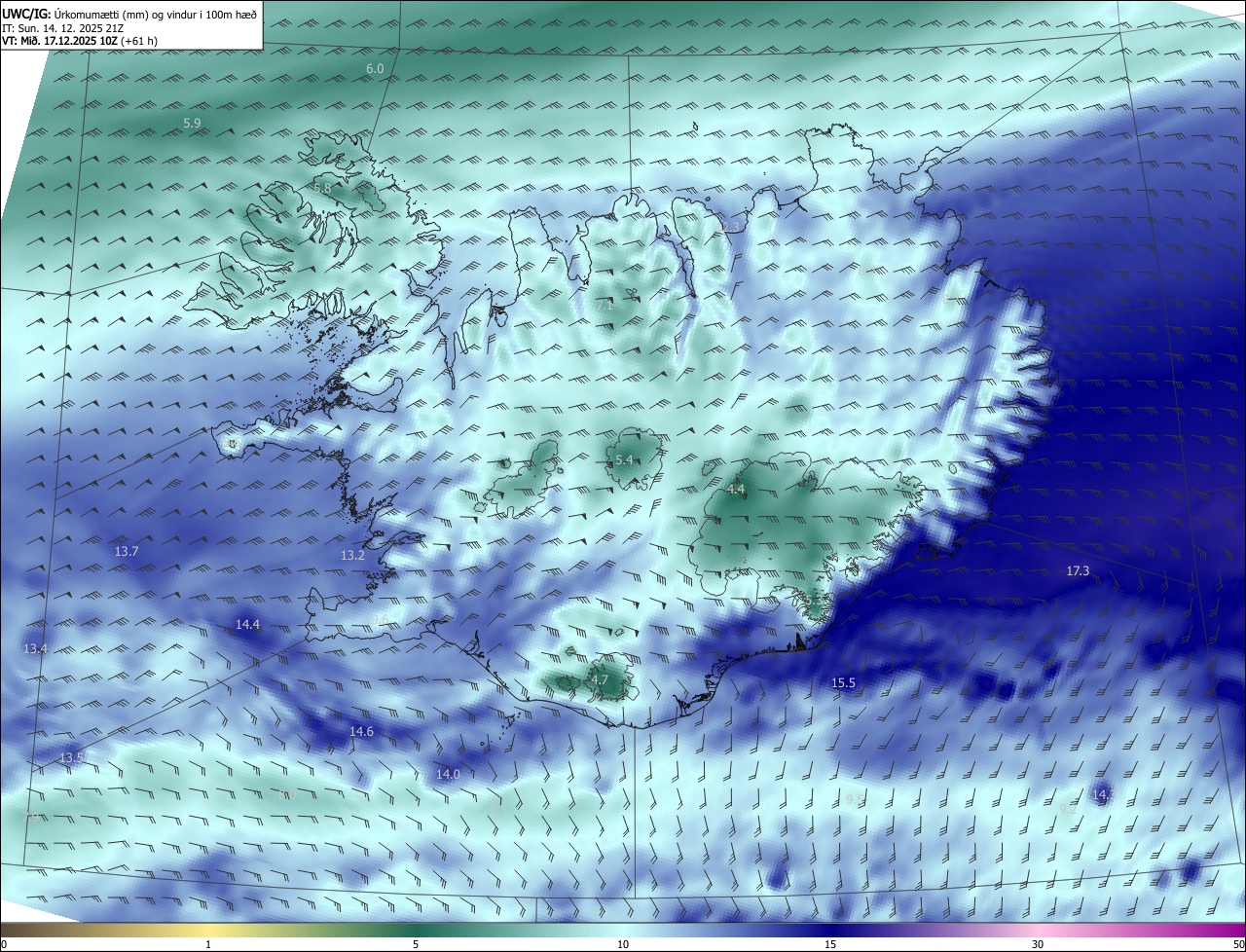Click the 7.1 value label
The width and height of the screenshot is (1246, 952).
coord(605,305)
